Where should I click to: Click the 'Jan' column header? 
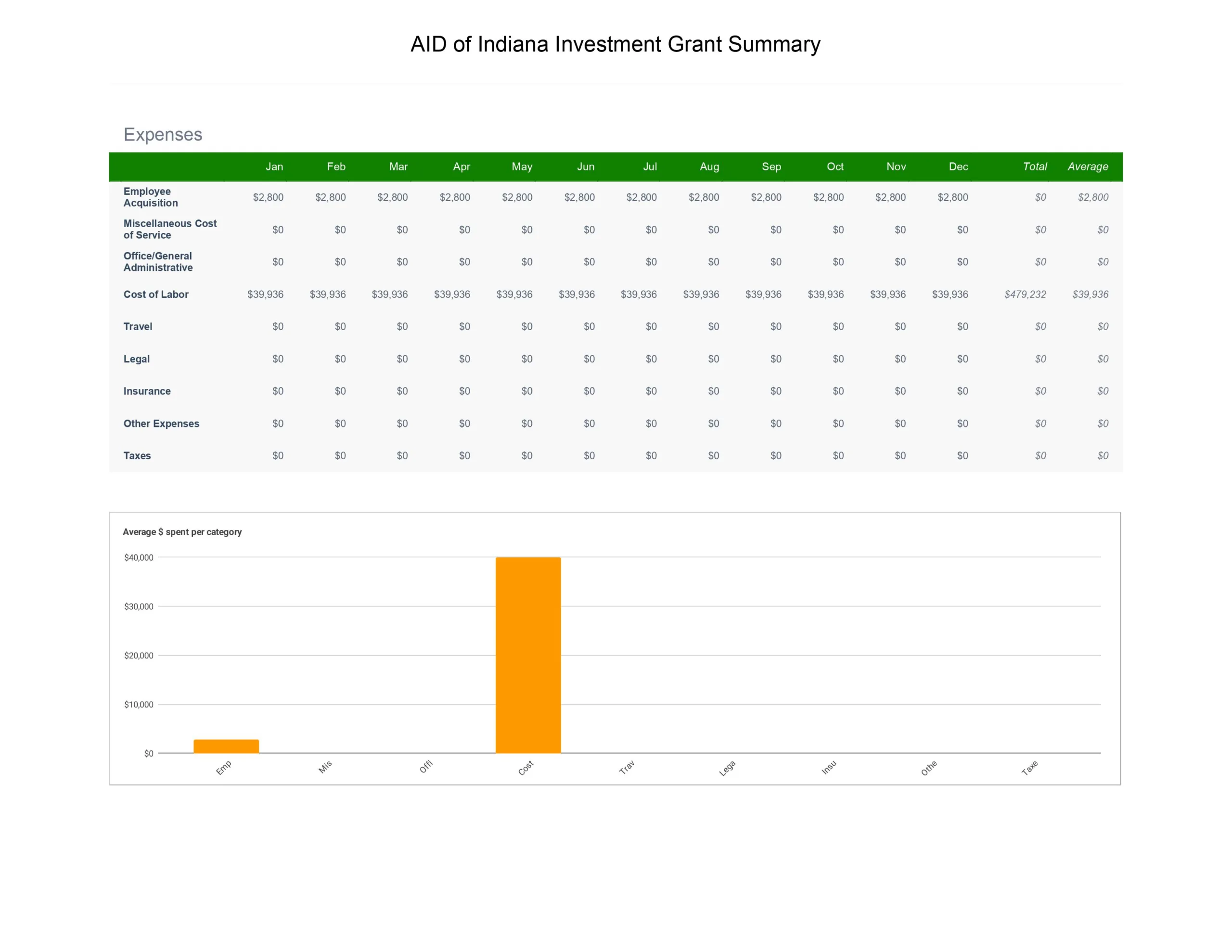[274, 167]
